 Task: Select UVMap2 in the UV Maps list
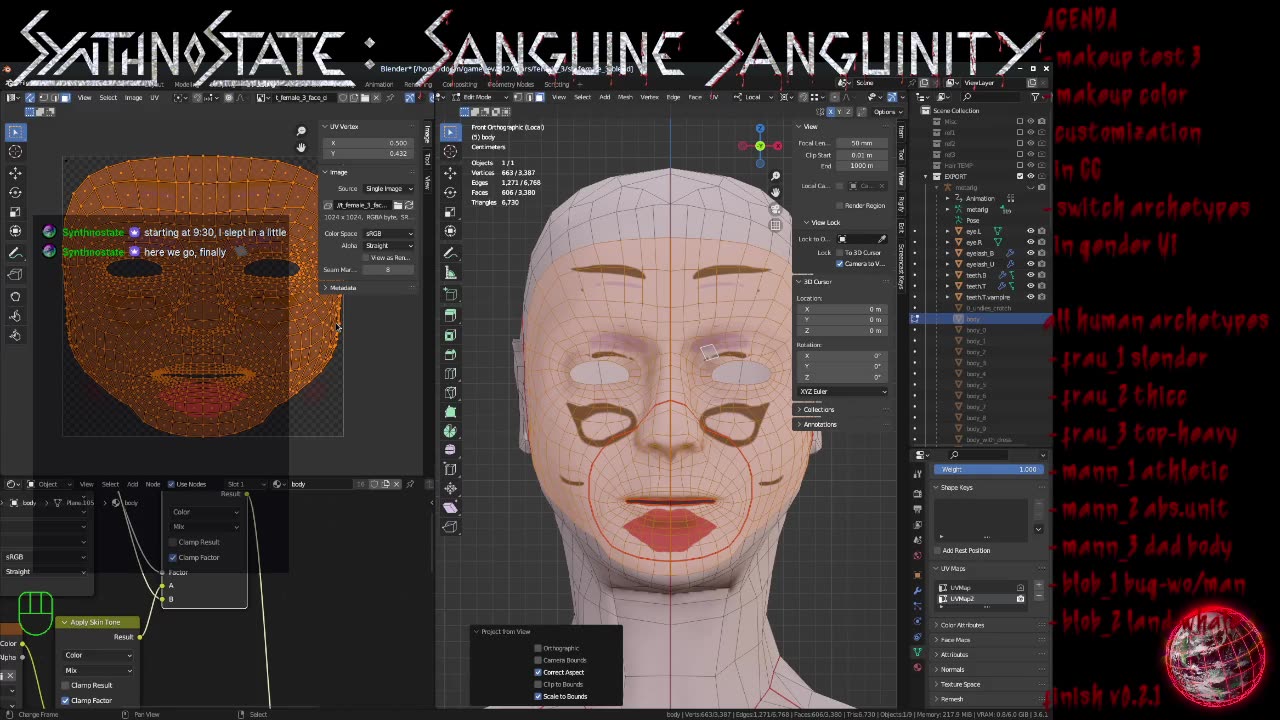pyautogui.click(x=980, y=599)
